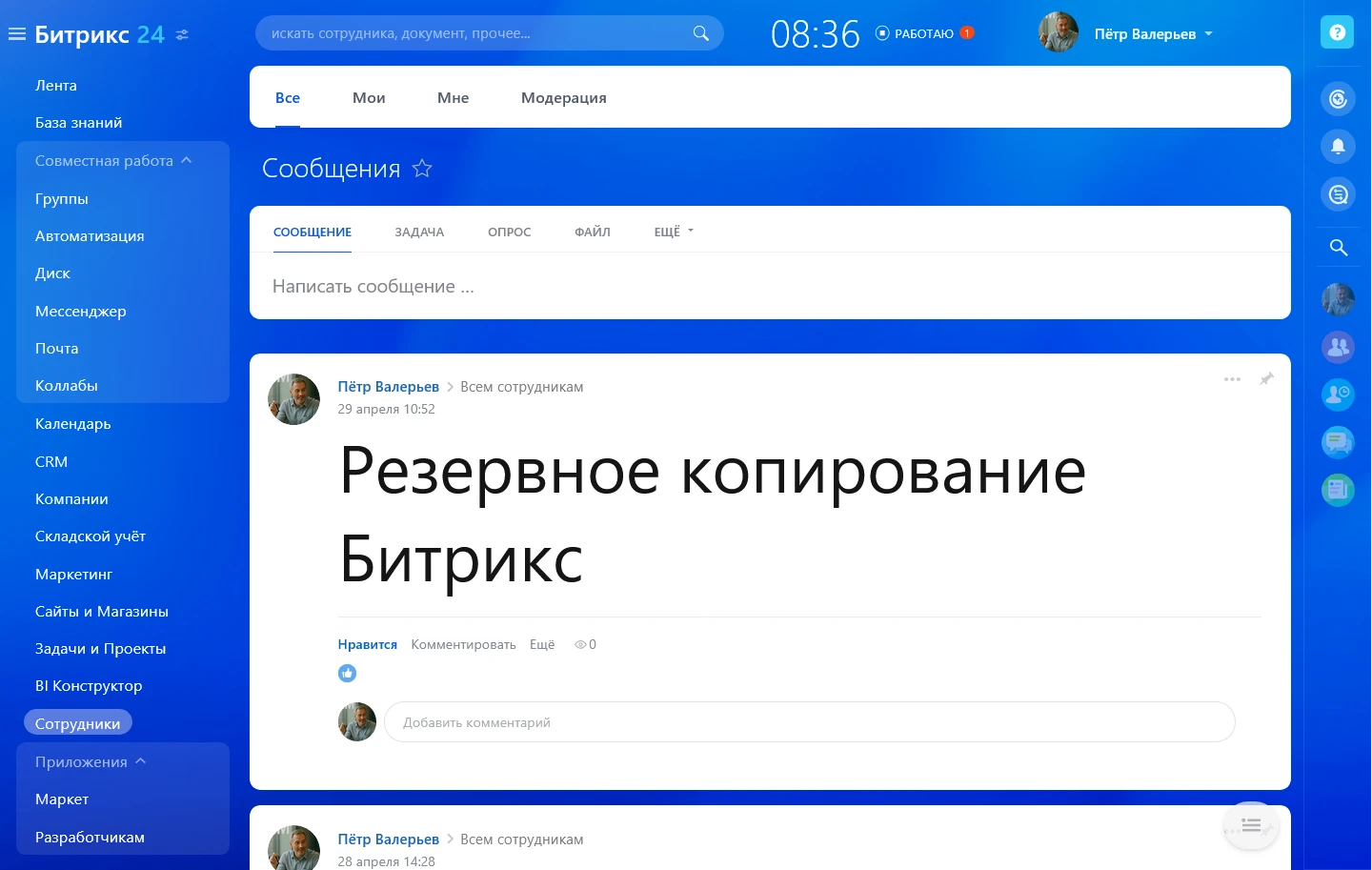
Task: Collapse the Приложения section
Action: point(141,760)
